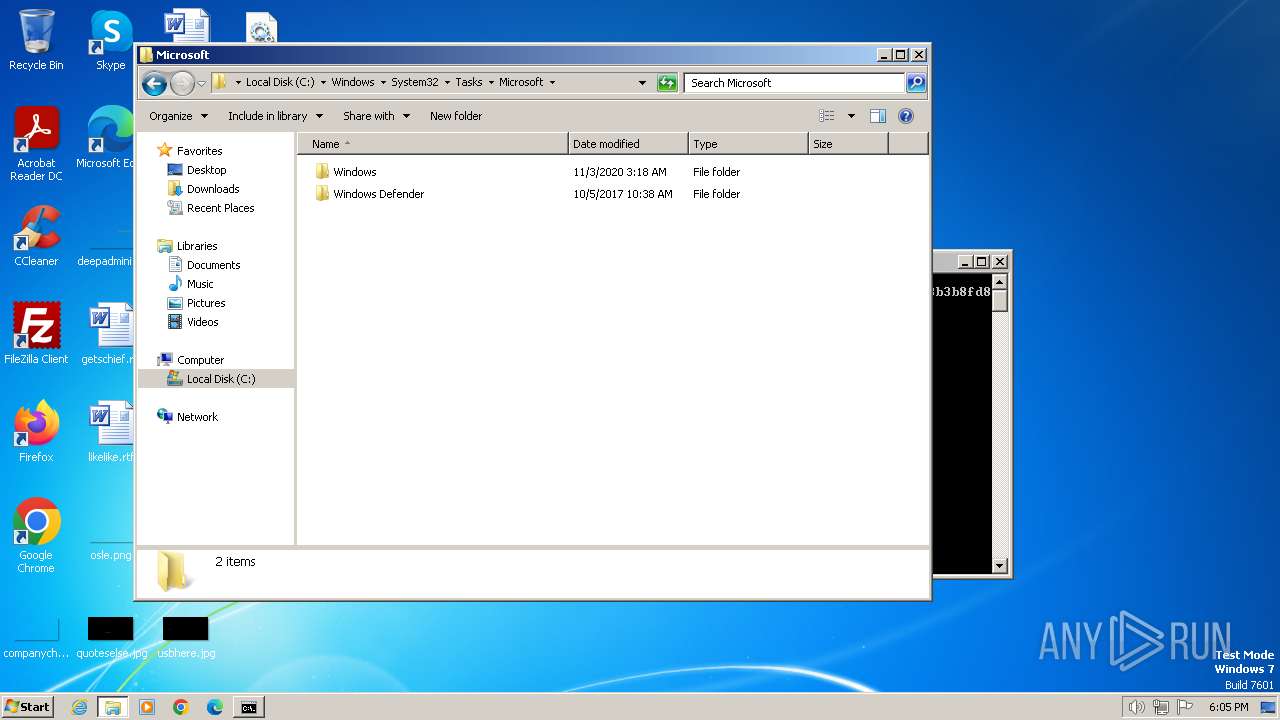Select Desktop in navigation pane

pyautogui.click(x=206, y=170)
